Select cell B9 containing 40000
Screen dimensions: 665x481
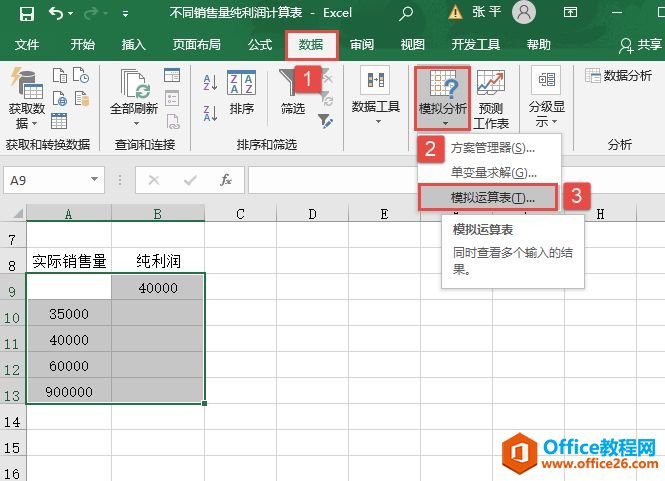(158, 288)
